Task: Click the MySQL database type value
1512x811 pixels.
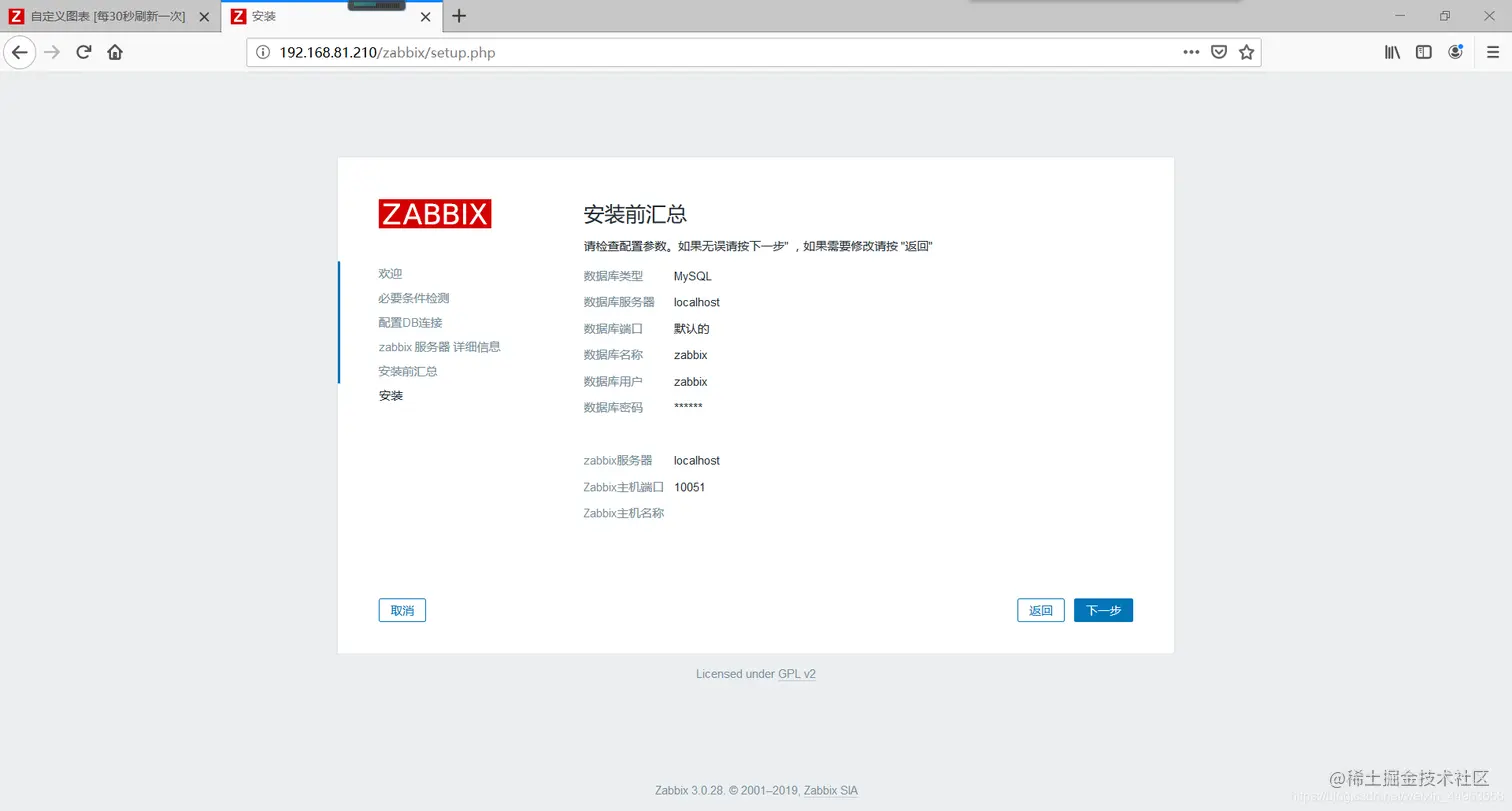Action: coord(693,276)
